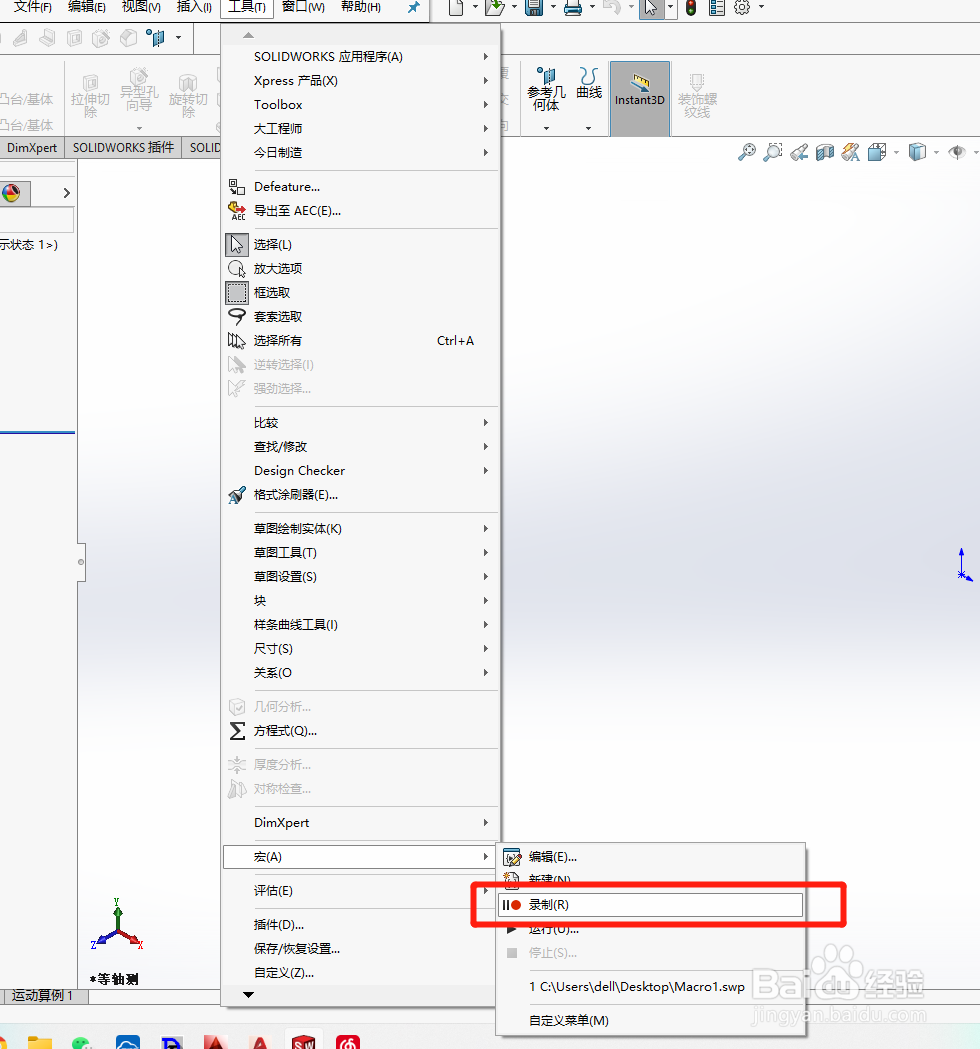The width and height of the screenshot is (980, 1049).
Task: Open the Options gear icon
Action: pyautogui.click(x=742, y=7)
